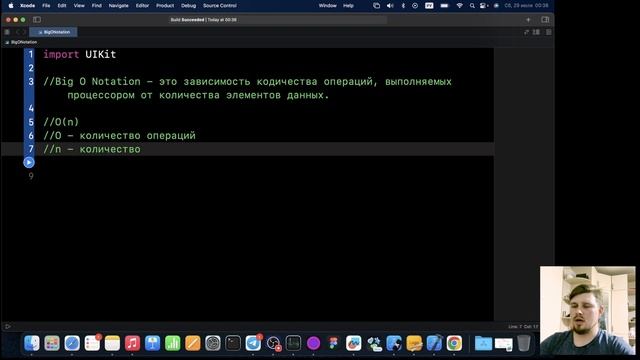Click the Bluetooth icon in the menu bar
The height and width of the screenshot is (360, 640).
[403, 6]
